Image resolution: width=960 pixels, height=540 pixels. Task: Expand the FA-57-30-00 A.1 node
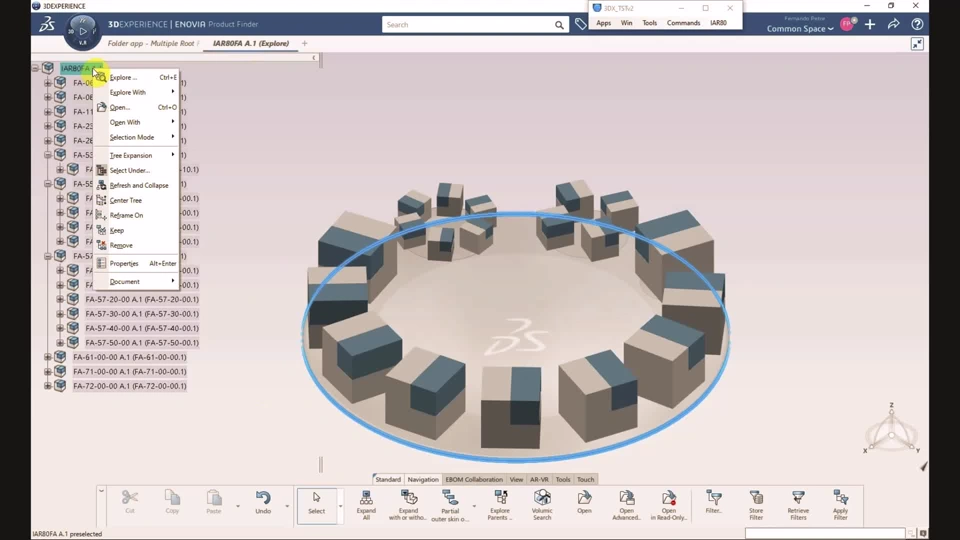tap(60, 313)
